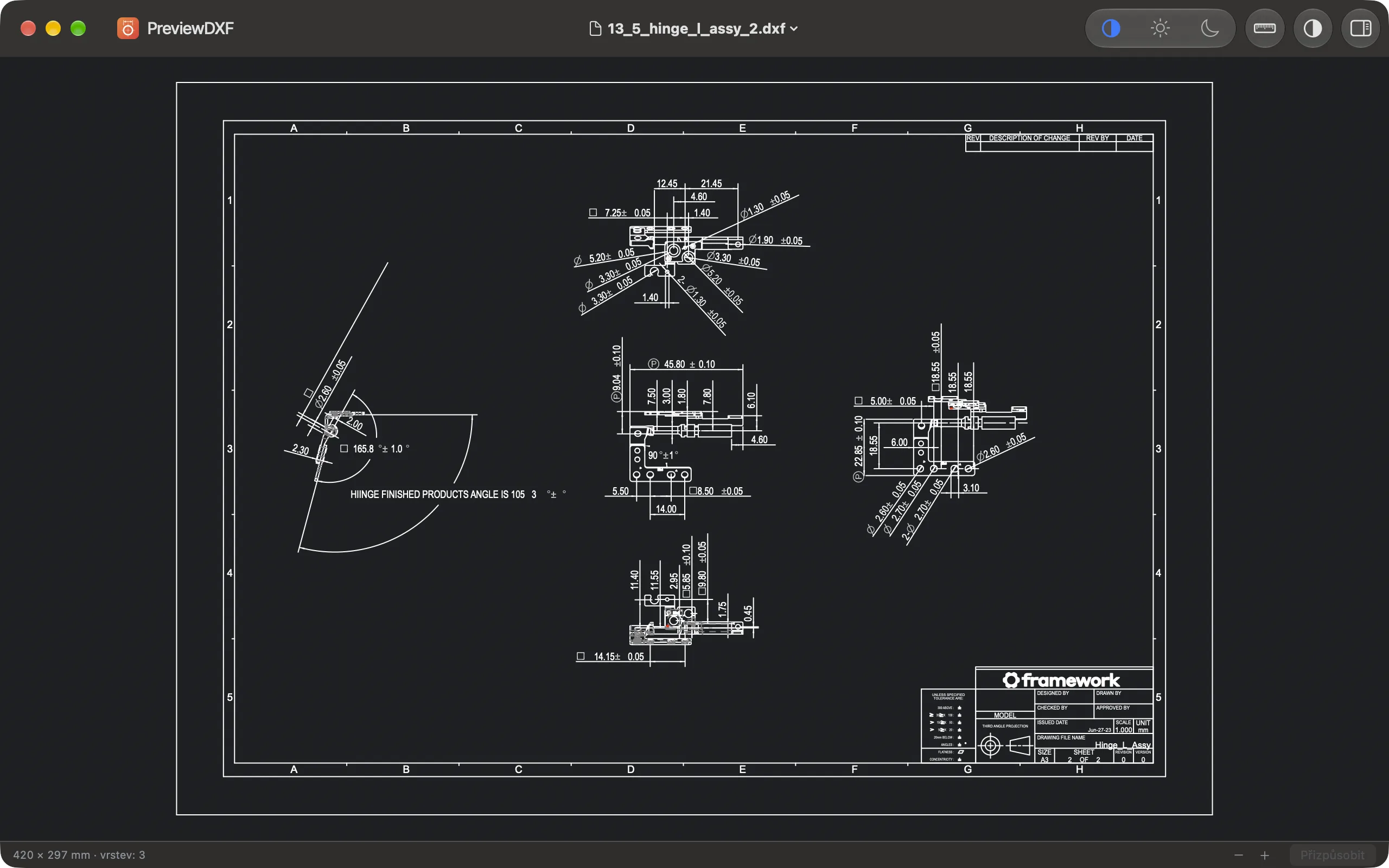The width and height of the screenshot is (1389, 868).
Task: Click the '45.80 ± 0.10' dimension text
Action: (689, 364)
